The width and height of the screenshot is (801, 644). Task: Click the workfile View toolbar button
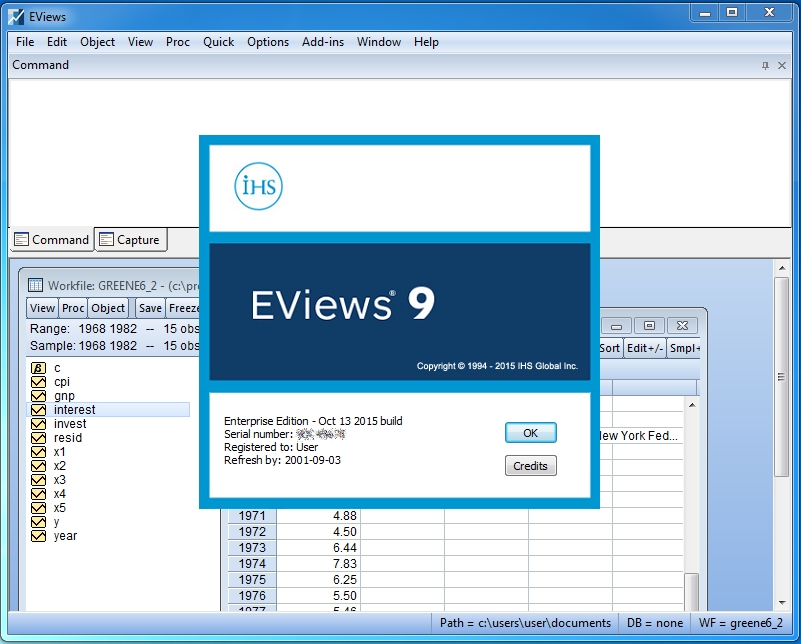point(42,308)
